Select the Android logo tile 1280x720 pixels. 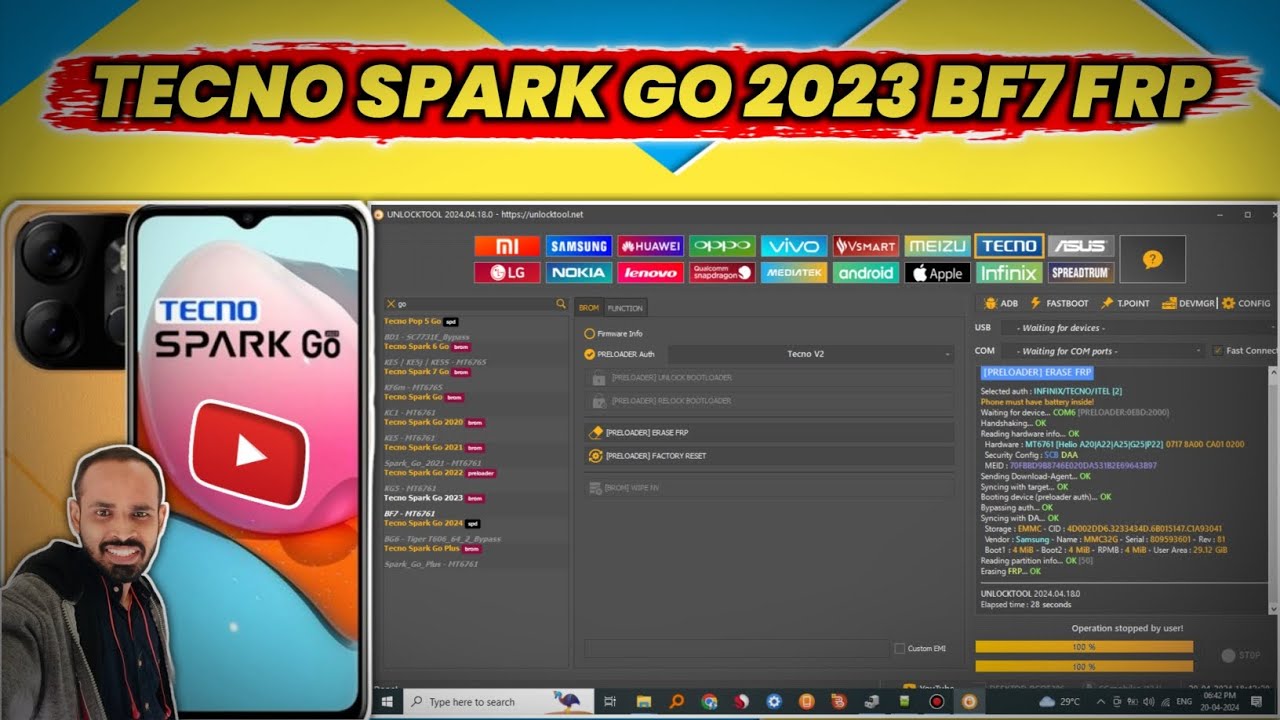click(x=865, y=272)
